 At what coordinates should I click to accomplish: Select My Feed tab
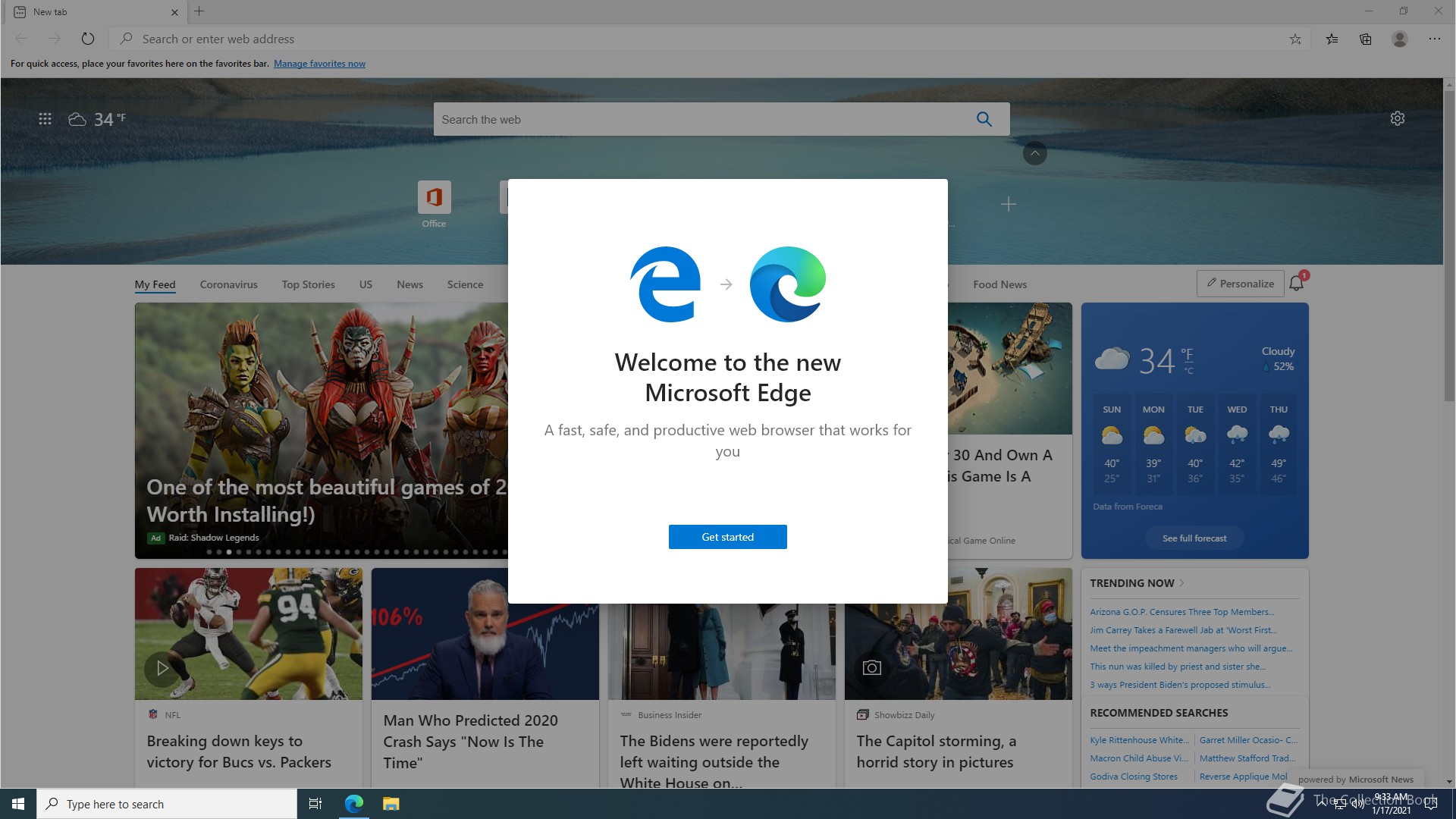[155, 284]
